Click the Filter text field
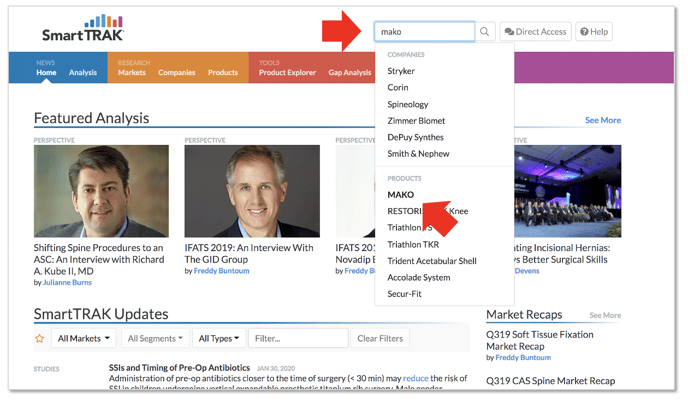 click(298, 338)
